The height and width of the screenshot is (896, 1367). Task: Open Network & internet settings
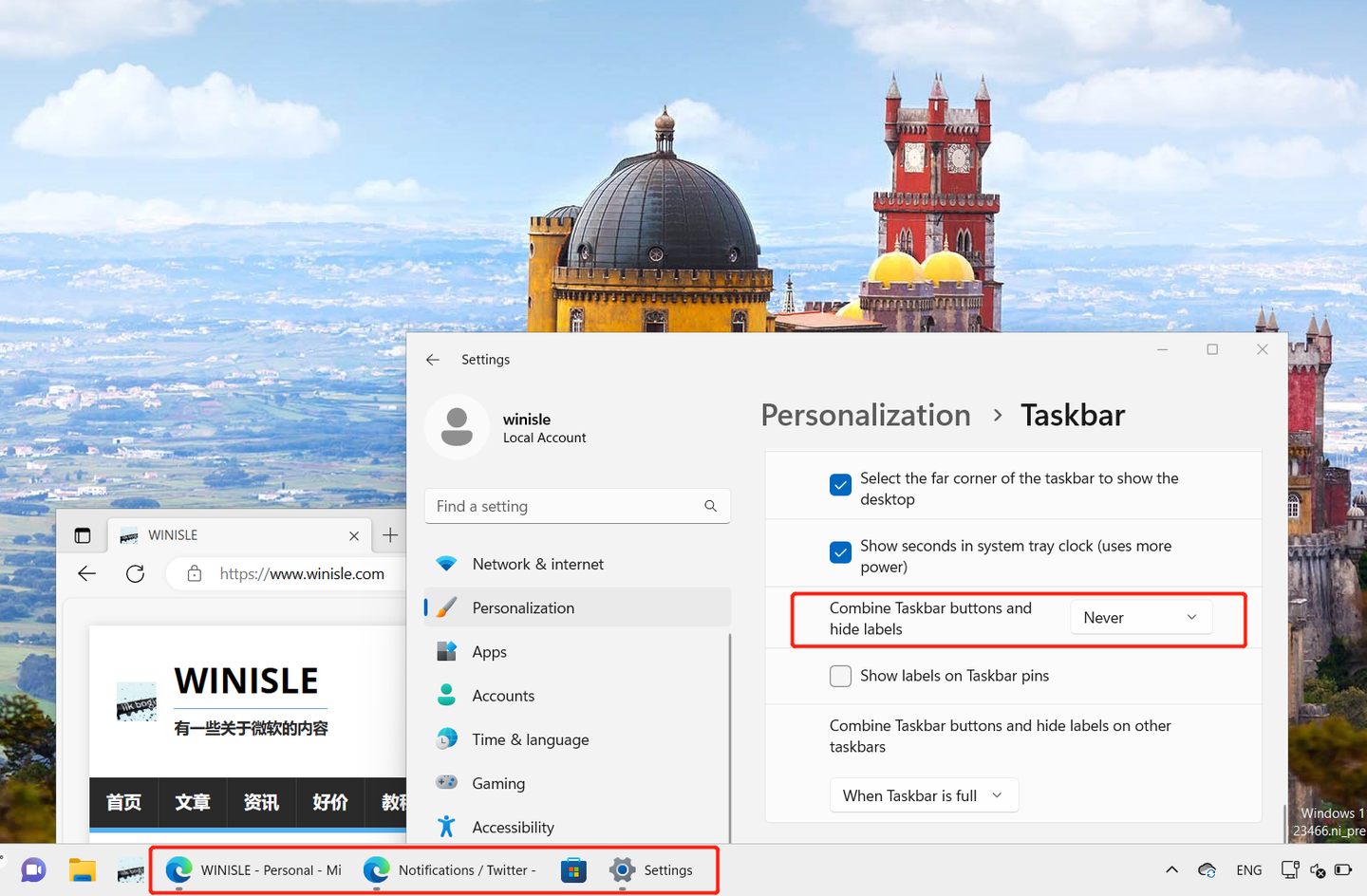point(538,563)
